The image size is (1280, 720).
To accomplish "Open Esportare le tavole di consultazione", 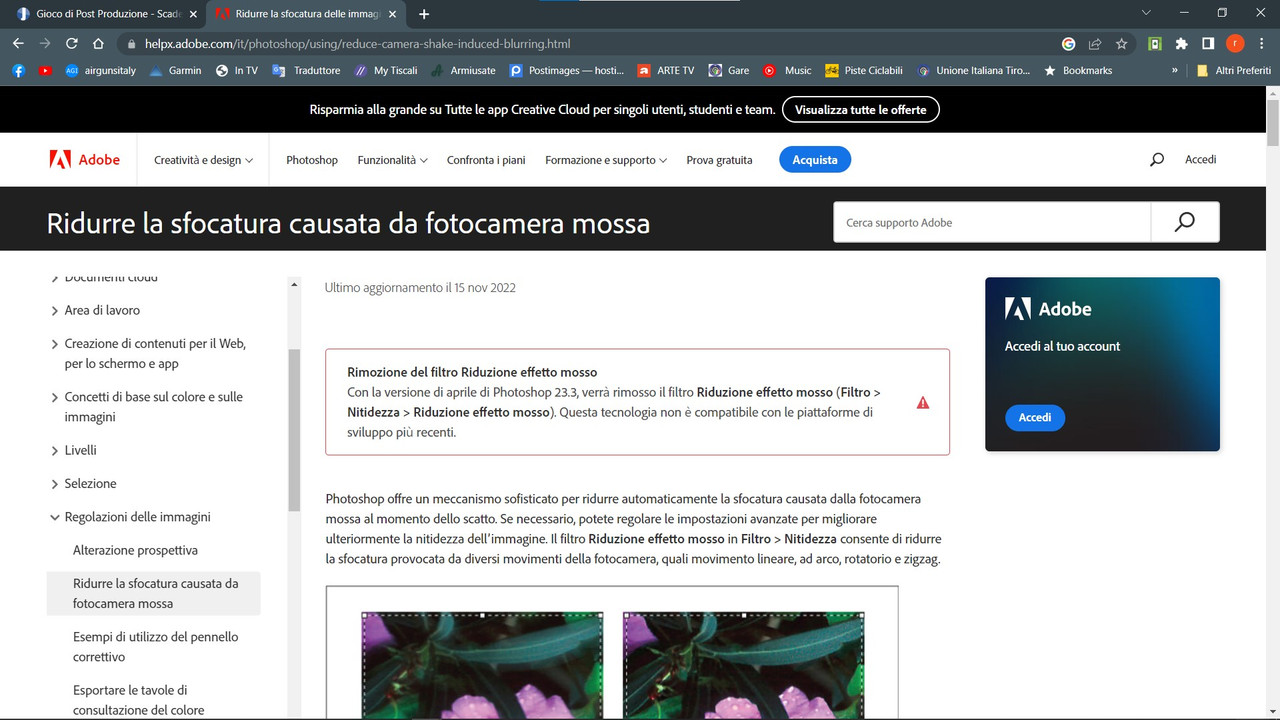I will tap(138, 700).
